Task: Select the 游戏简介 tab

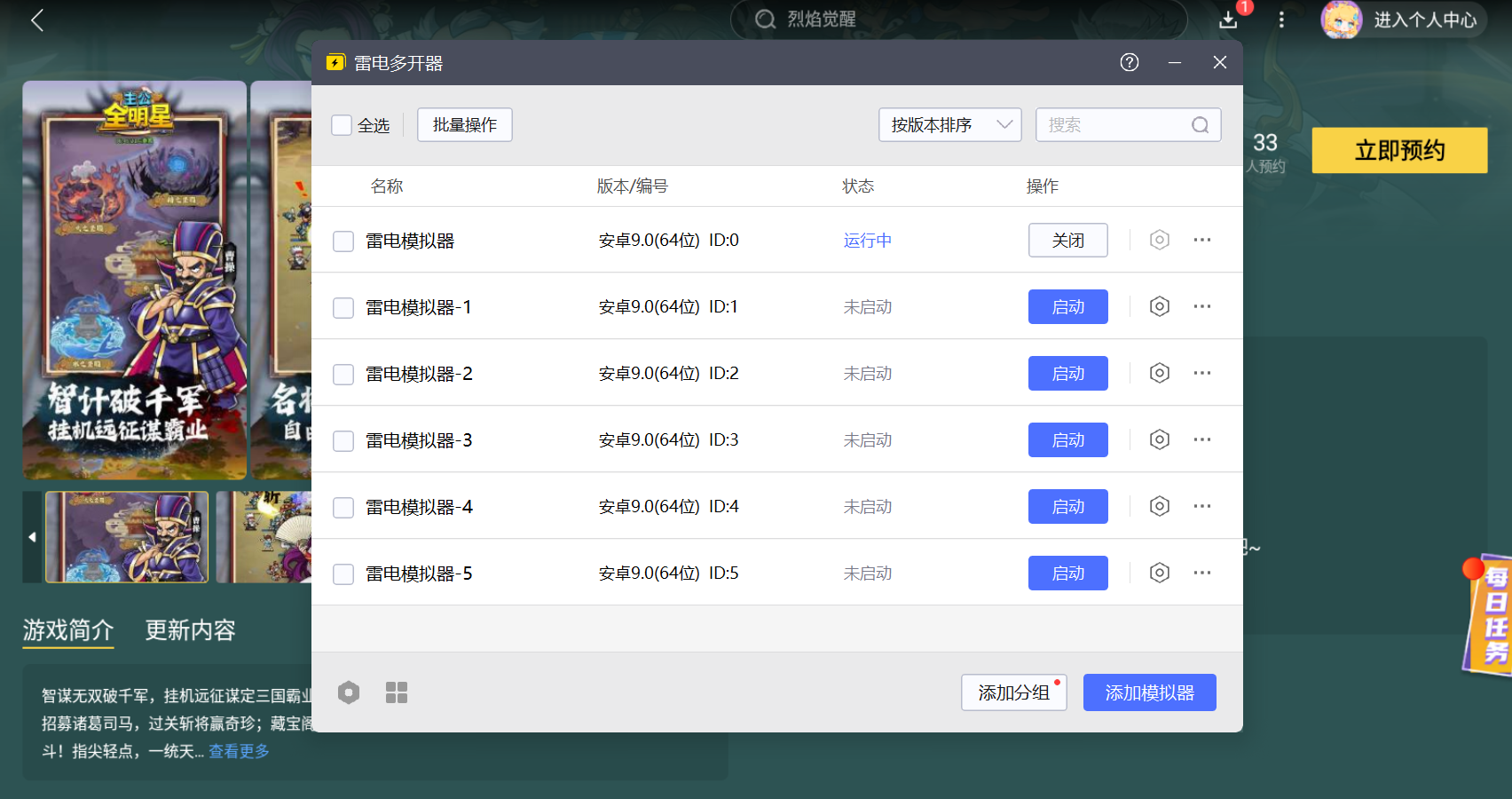Action: click(68, 630)
